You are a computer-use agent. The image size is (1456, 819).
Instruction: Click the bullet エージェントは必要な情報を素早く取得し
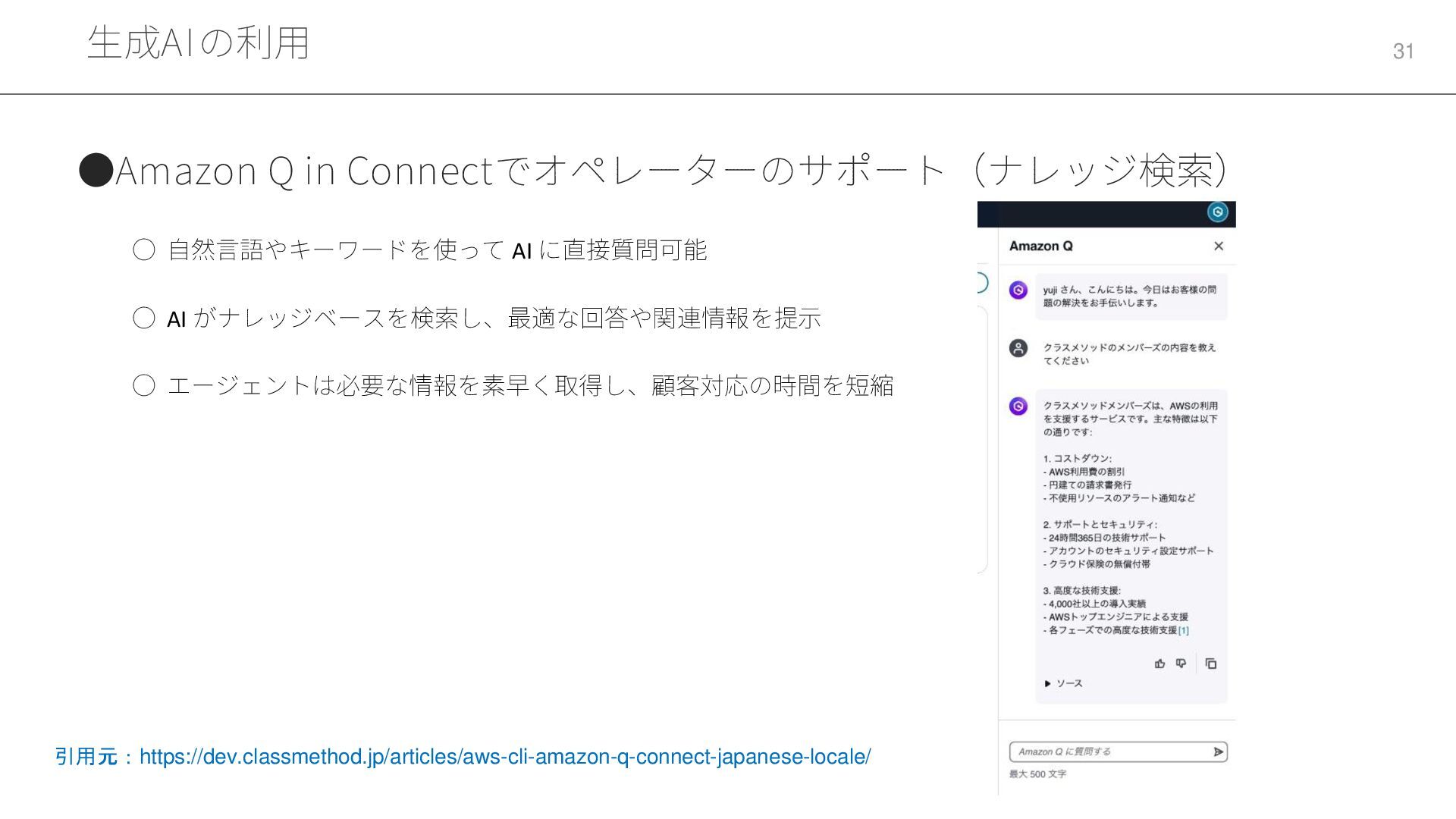530,386
